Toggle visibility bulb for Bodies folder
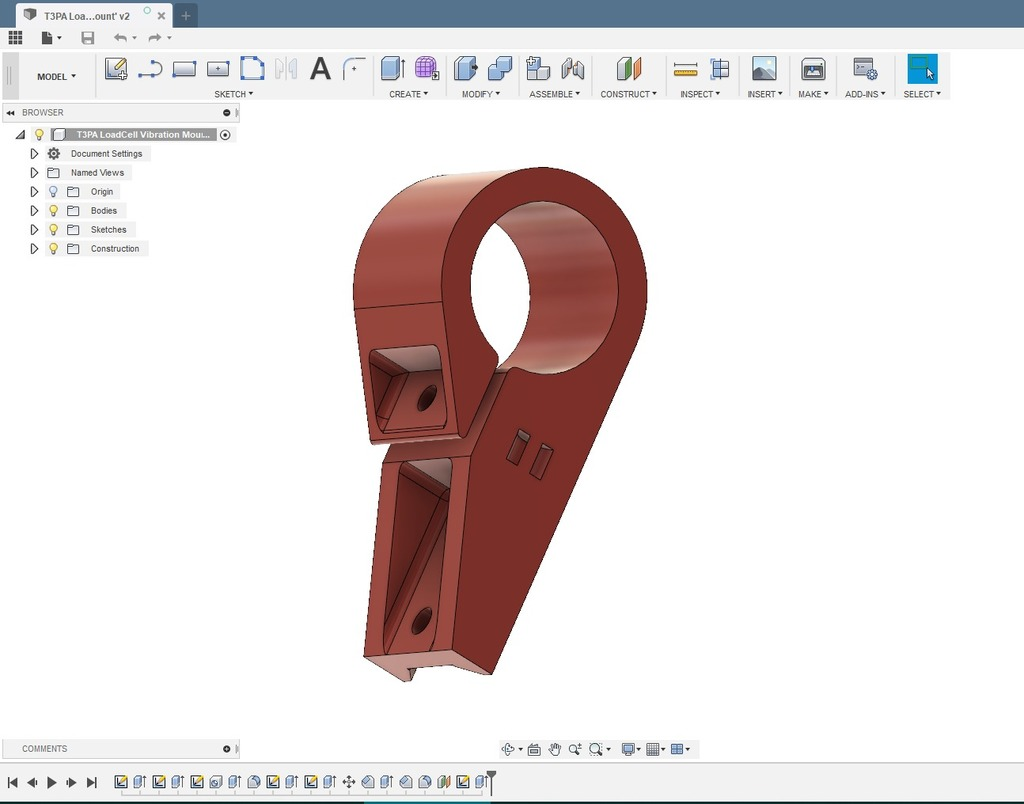1024x804 pixels. [54, 211]
